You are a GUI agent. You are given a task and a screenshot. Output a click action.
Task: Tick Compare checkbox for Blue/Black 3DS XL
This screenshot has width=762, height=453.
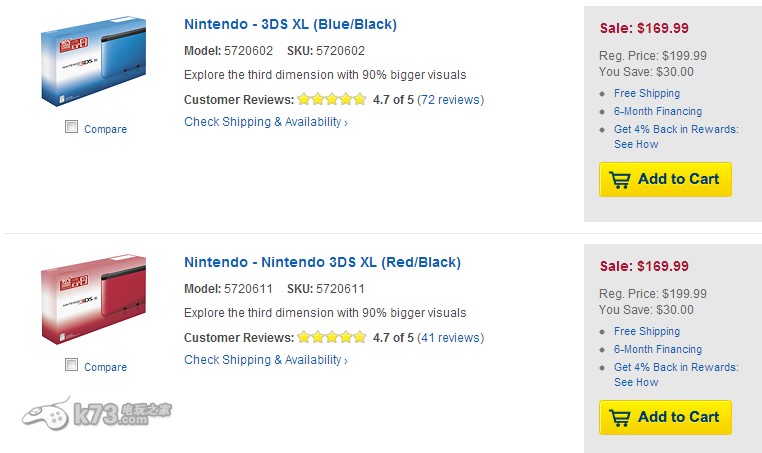71,127
